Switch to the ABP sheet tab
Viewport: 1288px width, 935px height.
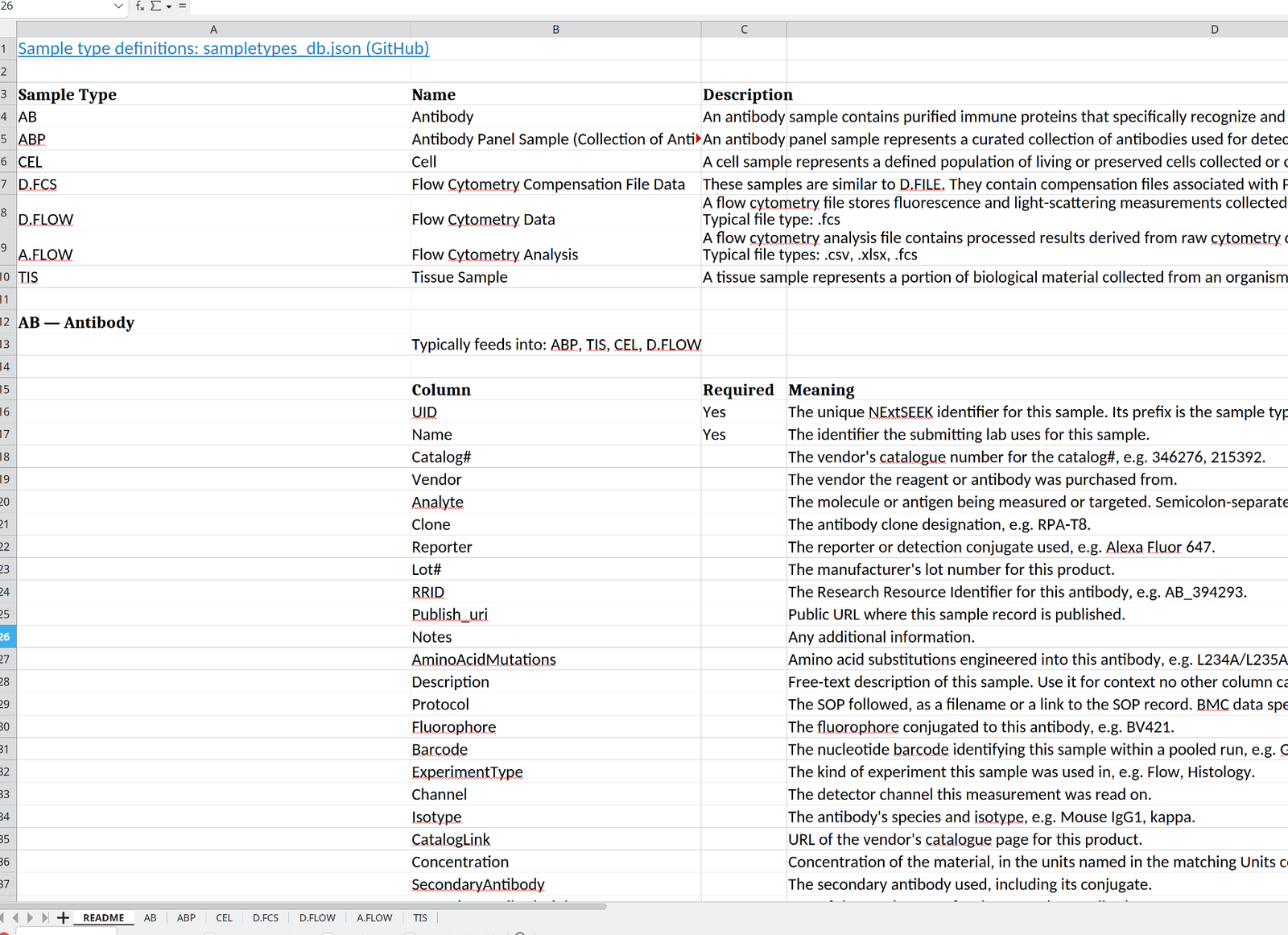186,917
